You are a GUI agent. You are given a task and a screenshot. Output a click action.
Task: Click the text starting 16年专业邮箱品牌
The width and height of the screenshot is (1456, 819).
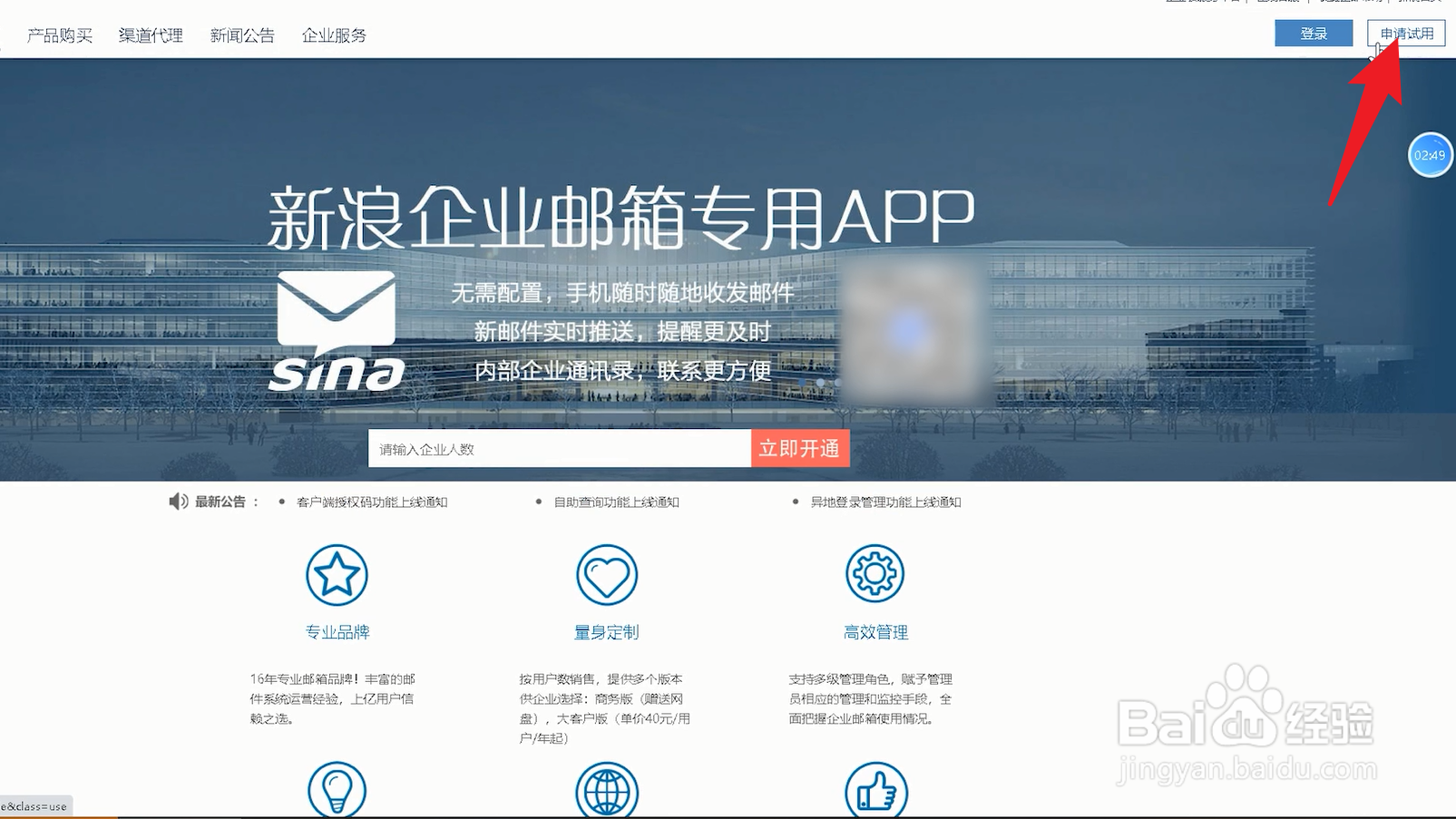[333, 698]
